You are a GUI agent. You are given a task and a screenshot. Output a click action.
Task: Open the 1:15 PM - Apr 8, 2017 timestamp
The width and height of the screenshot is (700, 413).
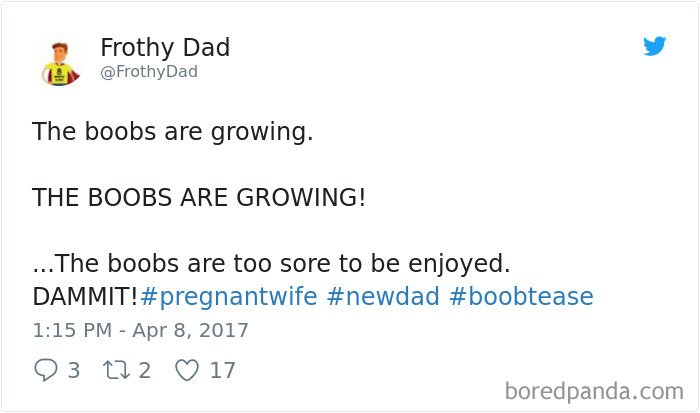click(x=140, y=331)
